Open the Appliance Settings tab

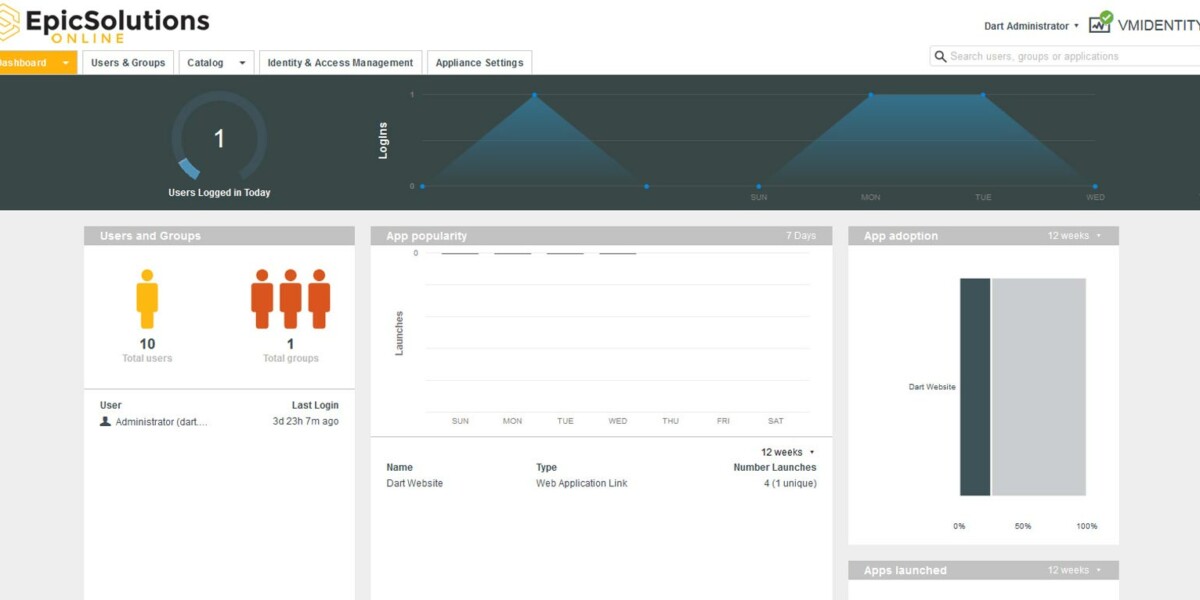(481, 62)
